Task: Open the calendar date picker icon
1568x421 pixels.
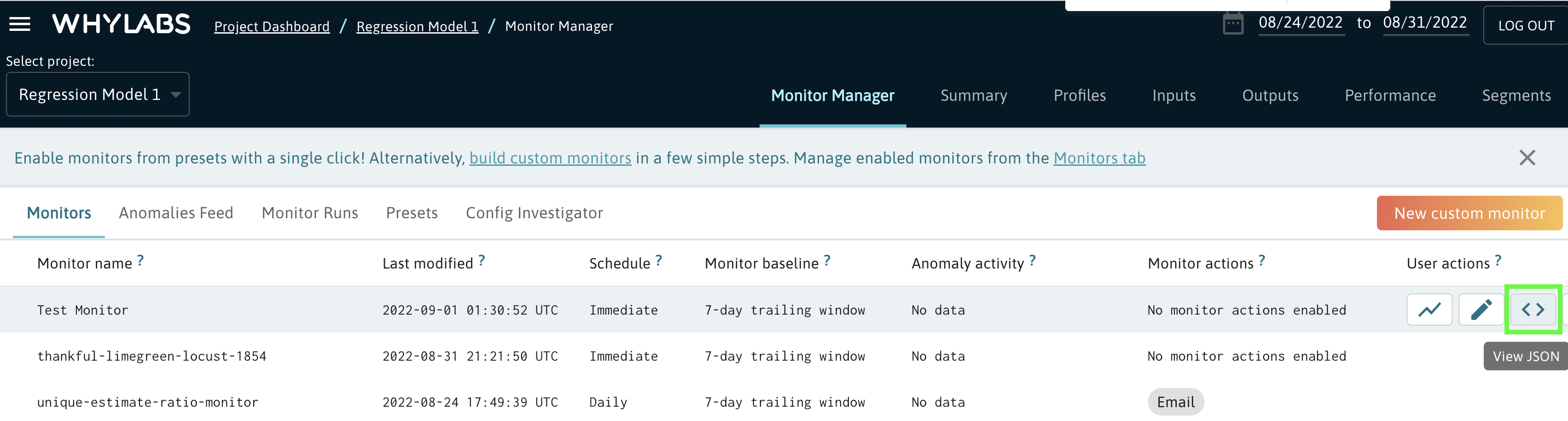Action: (x=1233, y=24)
